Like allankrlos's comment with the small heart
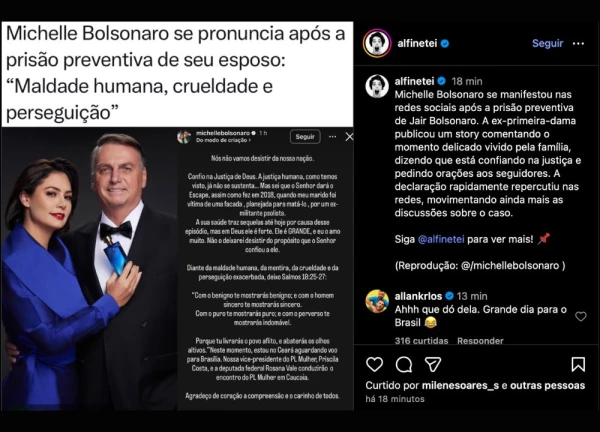The image size is (600, 432). click(581, 316)
